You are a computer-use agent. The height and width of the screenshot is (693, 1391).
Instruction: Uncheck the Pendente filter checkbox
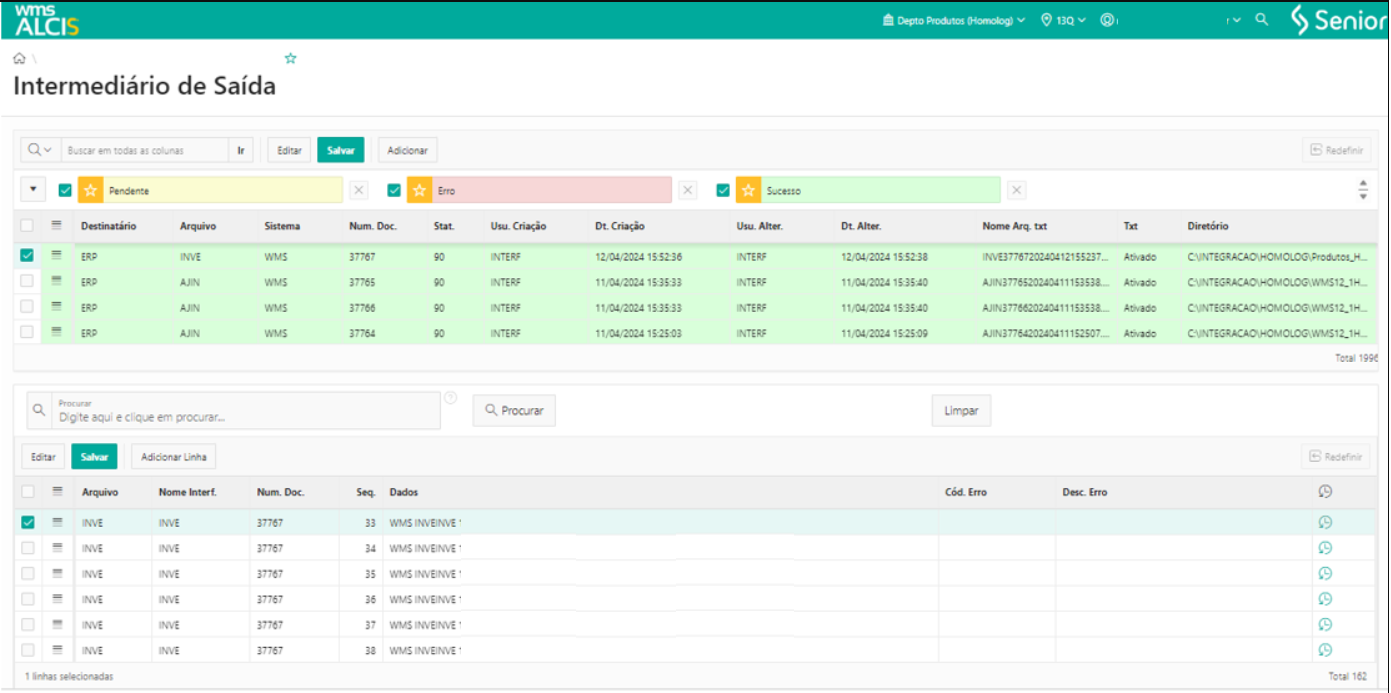[65, 190]
